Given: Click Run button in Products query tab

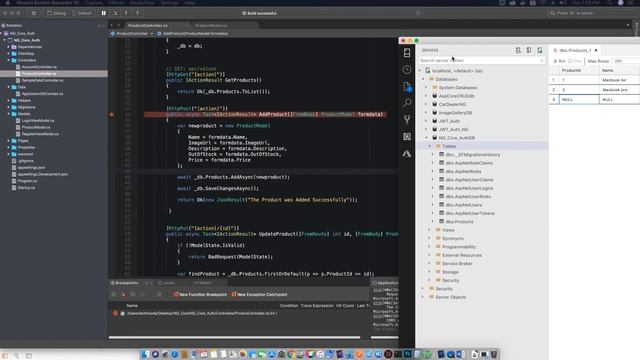Looking at the screenshot, I should [x=560, y=61].
